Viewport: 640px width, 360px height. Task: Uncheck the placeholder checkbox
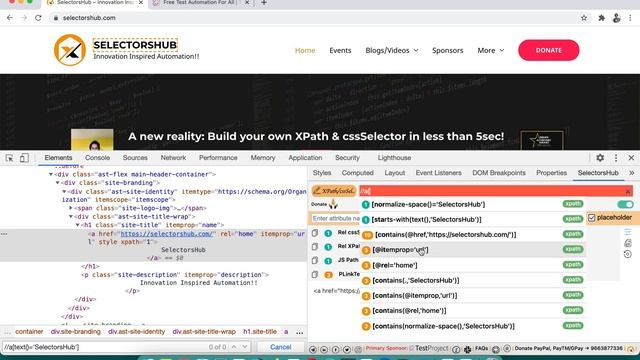pyautogui.click(x=591, y=218)
